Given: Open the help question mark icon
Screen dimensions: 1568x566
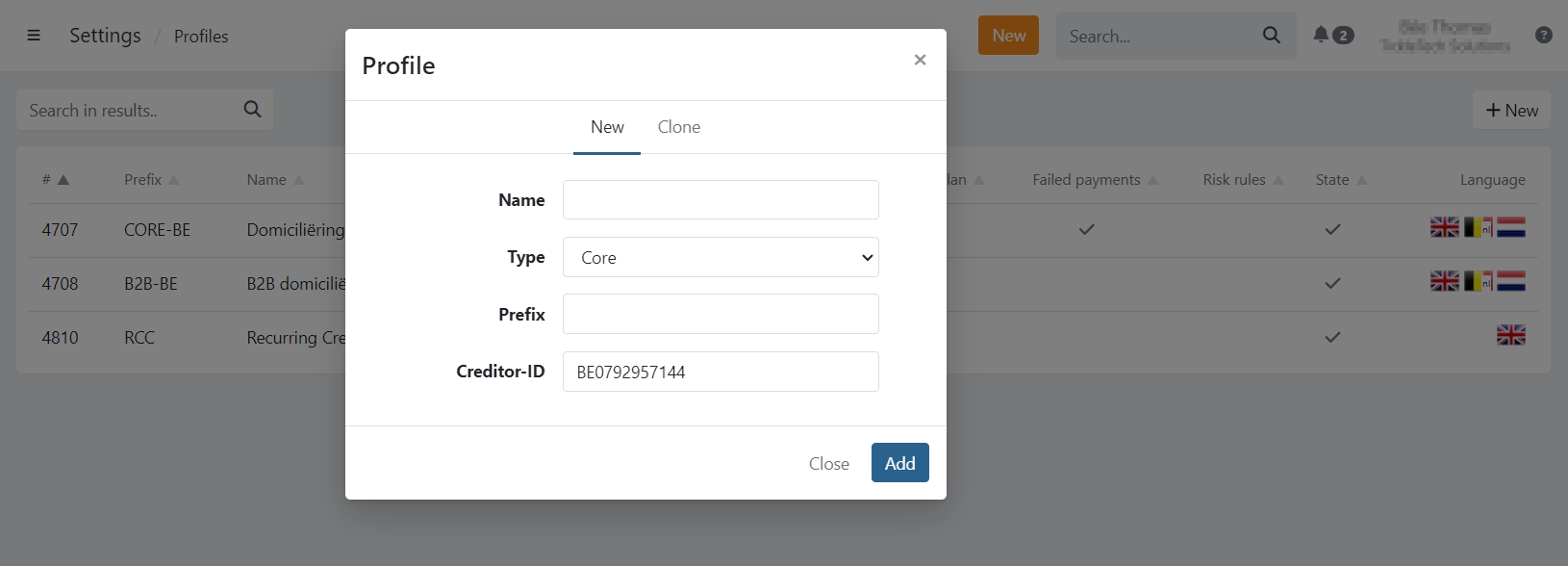Looking at the screenshot, I should (x=1543, y=35).
